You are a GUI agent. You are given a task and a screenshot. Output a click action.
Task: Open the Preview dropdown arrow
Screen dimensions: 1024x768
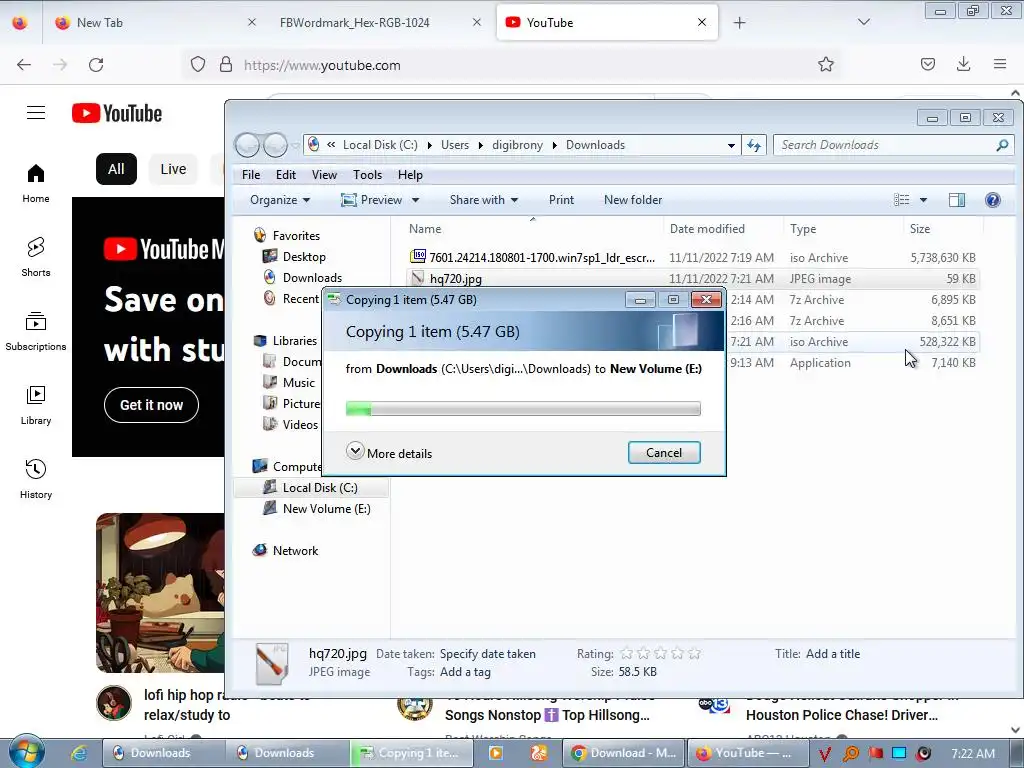415,200
